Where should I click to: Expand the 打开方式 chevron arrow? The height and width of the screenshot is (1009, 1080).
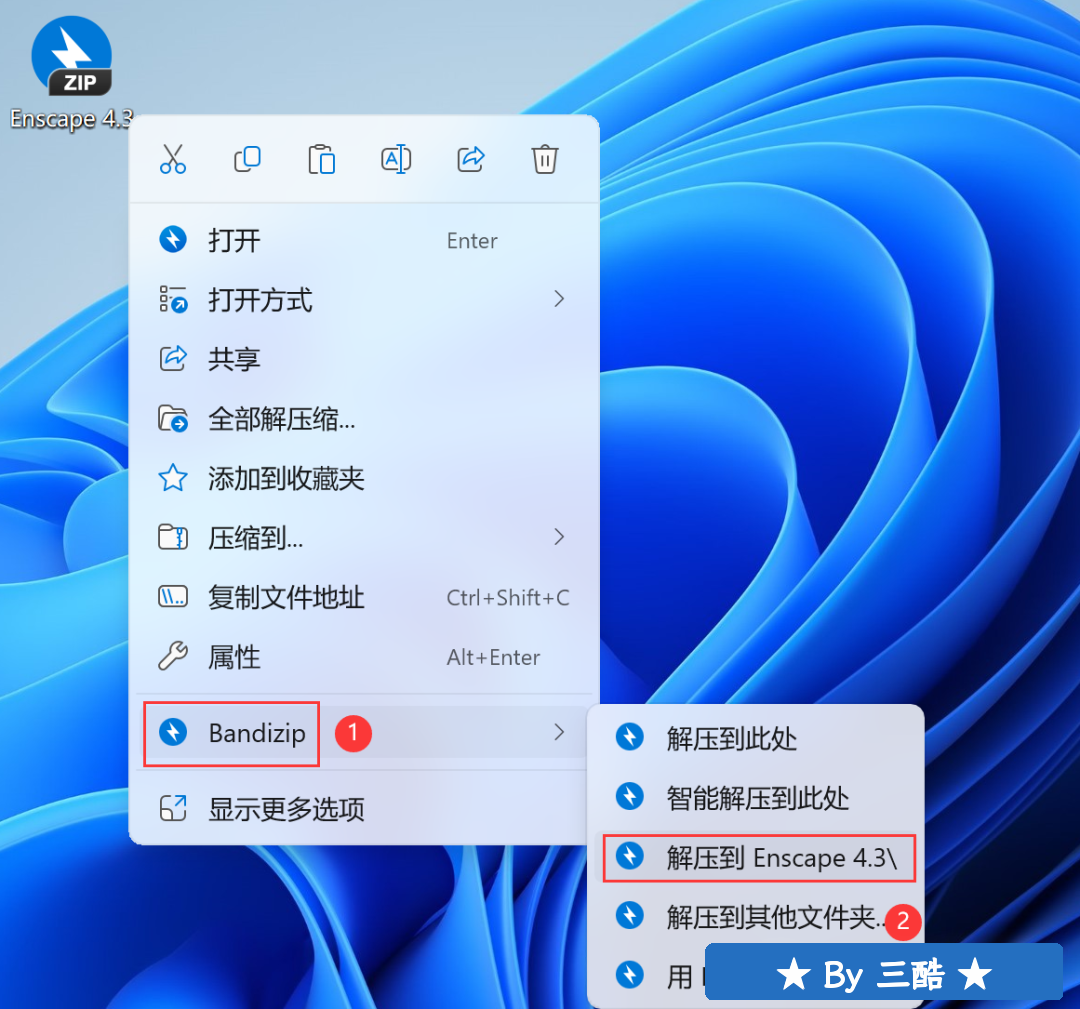pyautogui.click(x=559, y=299)
